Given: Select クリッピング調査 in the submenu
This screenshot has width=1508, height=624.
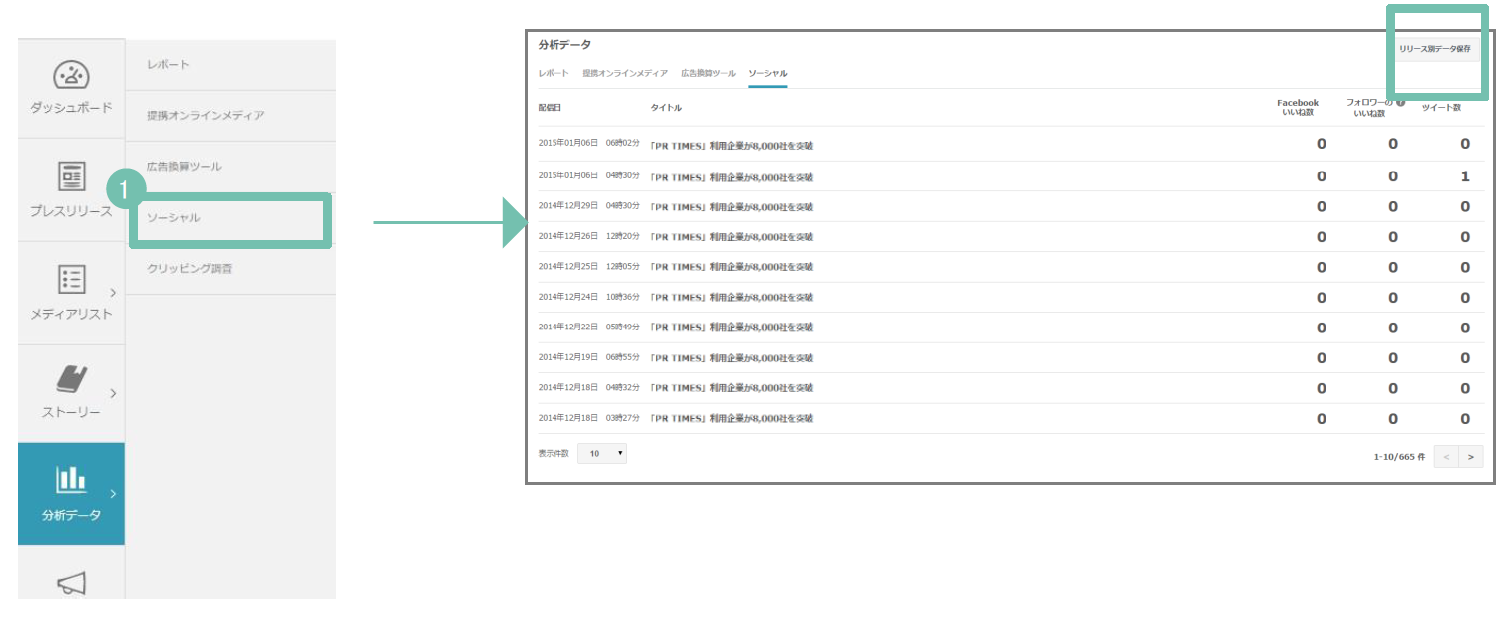Looking at the screenshot, I should coord(190,269).
